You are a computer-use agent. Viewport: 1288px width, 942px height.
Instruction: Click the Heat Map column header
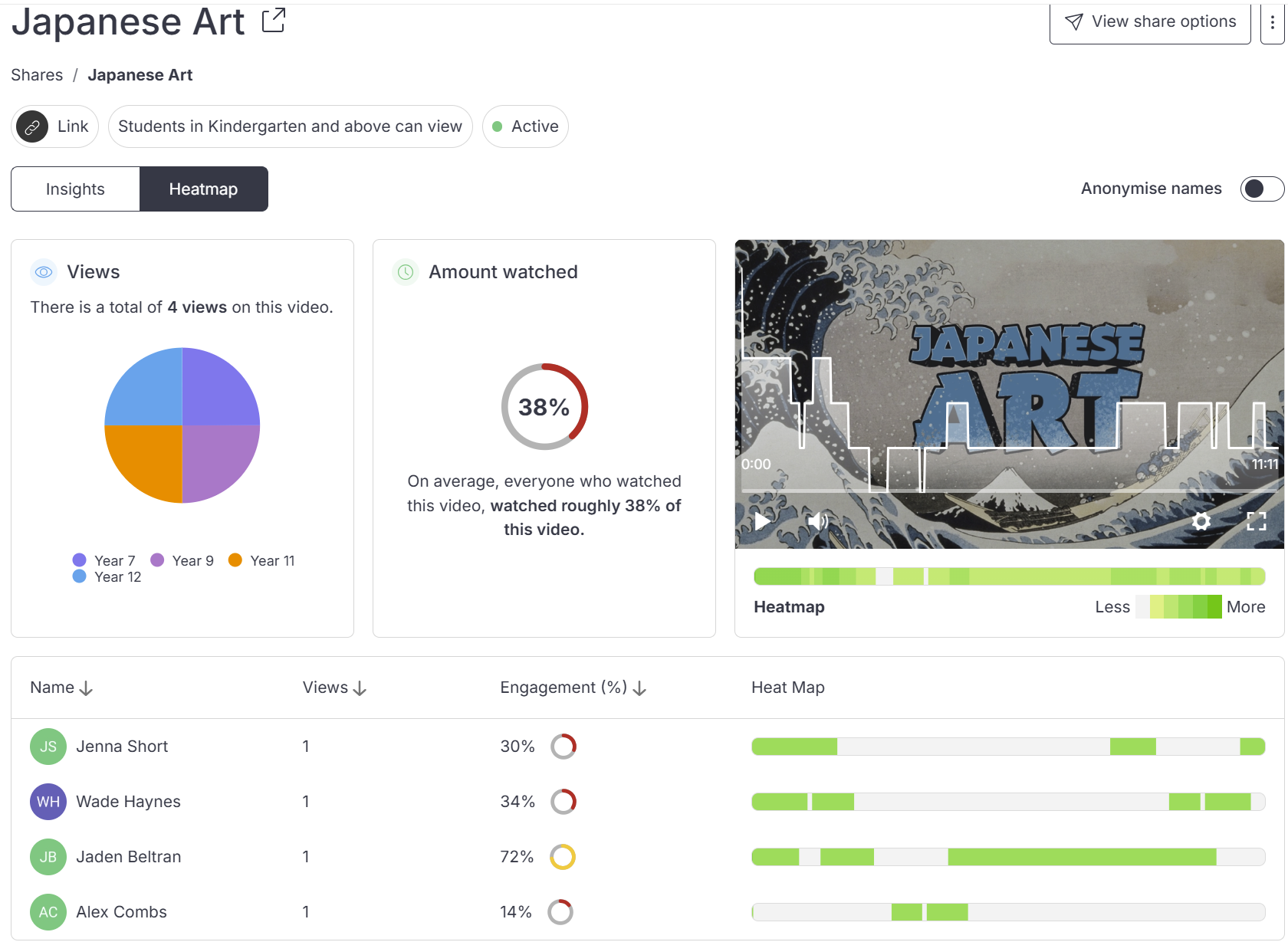(x=788, y=688)
